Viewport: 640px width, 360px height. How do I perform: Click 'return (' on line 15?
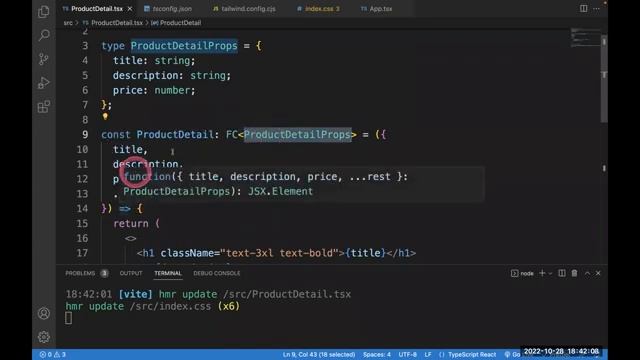(x=136, y=223)
